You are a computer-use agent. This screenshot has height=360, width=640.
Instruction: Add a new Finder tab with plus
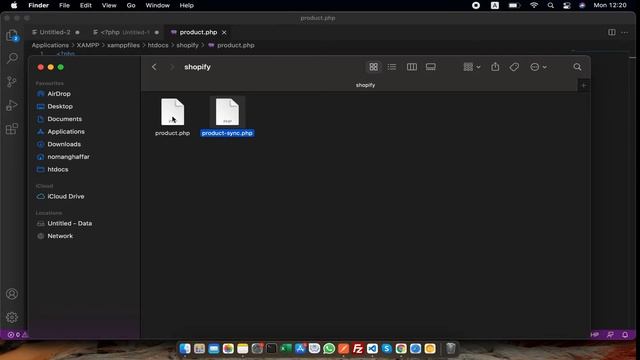pos(584,85)
